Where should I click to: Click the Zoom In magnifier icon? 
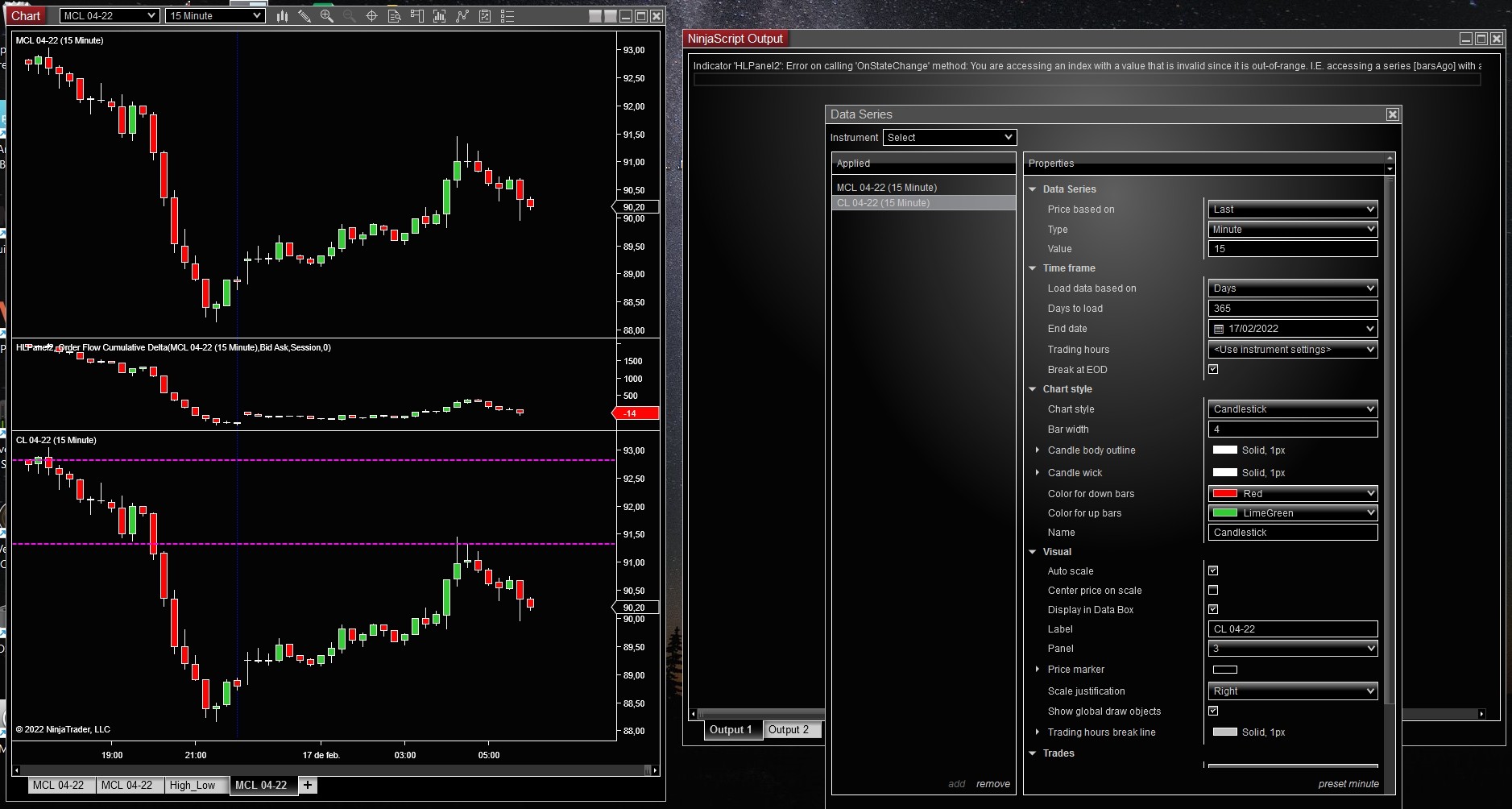tap(327, 16)
